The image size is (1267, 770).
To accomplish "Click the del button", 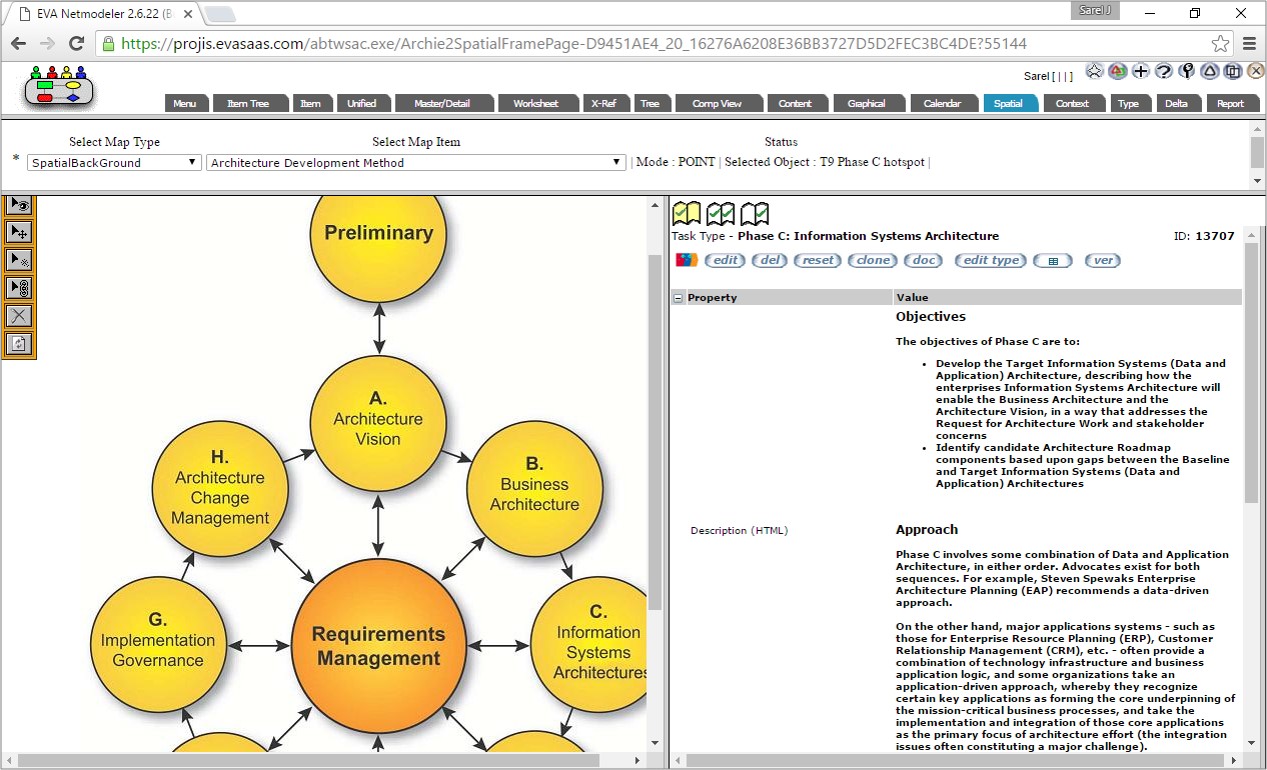I will point(770,260).
